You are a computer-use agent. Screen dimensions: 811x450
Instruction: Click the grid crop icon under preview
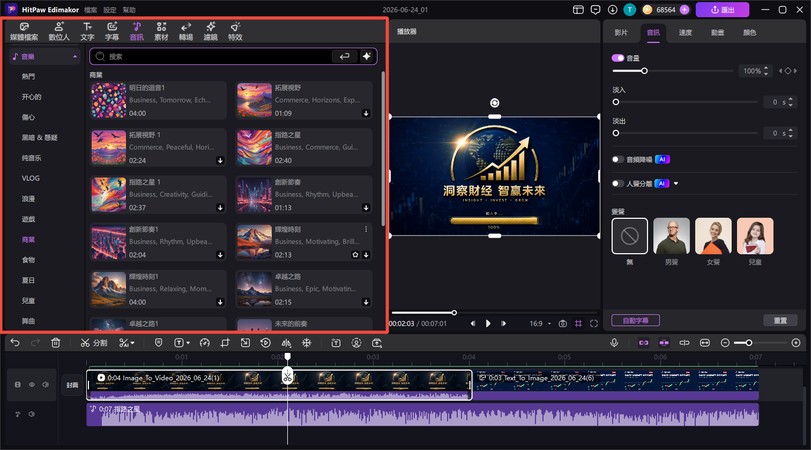[x=578, y=323]
